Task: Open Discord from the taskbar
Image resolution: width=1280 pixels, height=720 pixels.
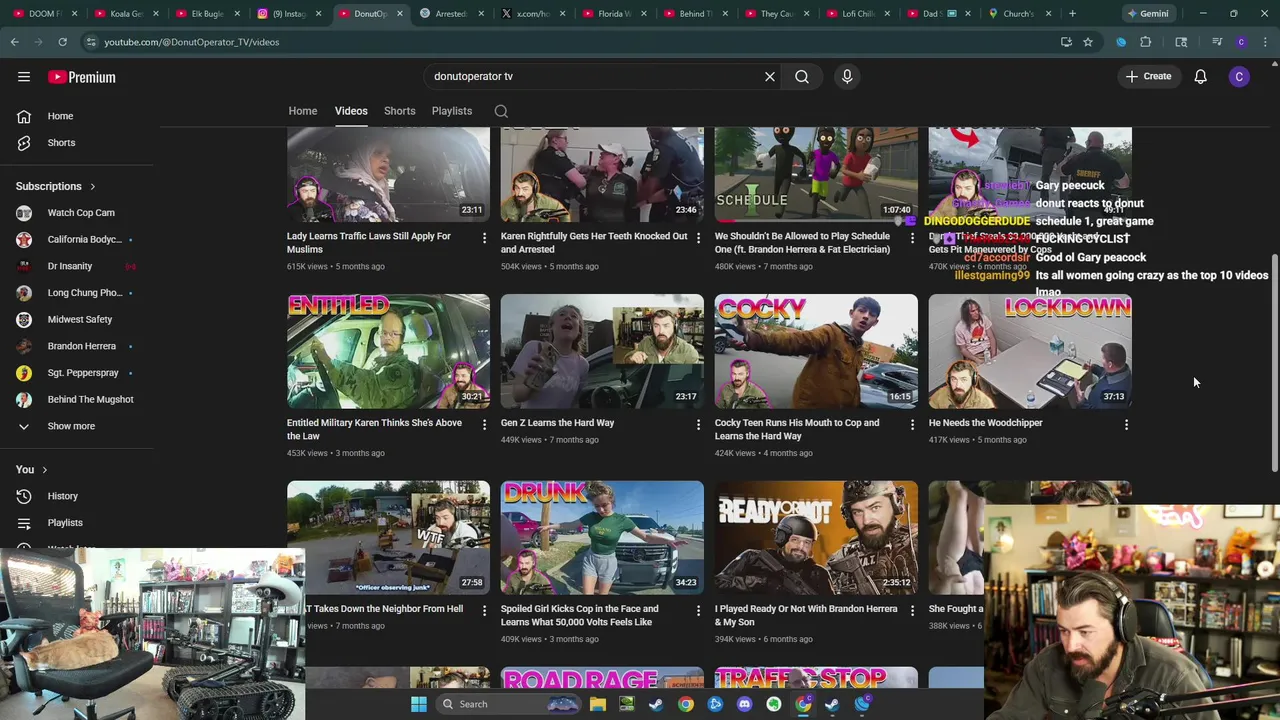Action: click(x=744, y=704)
